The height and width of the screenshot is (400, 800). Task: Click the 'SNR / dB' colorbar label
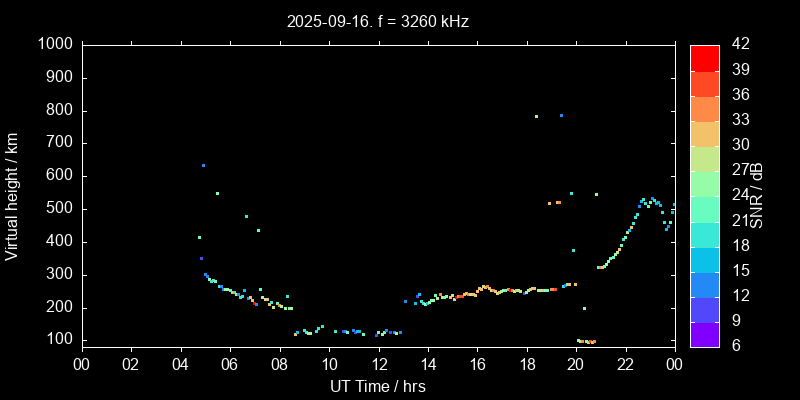click(x=758, y=195)
